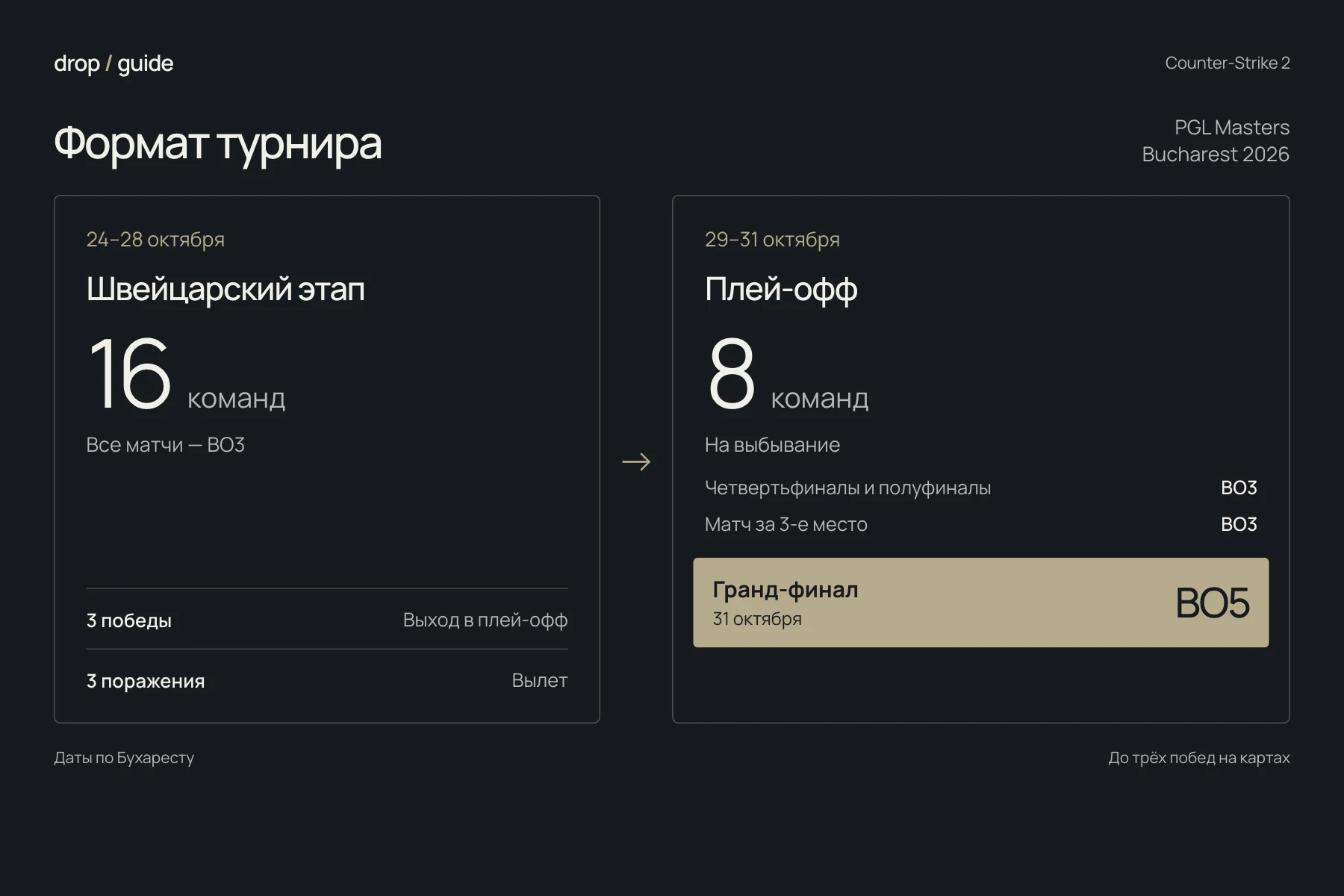The width and height of the screenshot is (1344, 896).
Task: Click the large number 8
Action: point(731,373)
